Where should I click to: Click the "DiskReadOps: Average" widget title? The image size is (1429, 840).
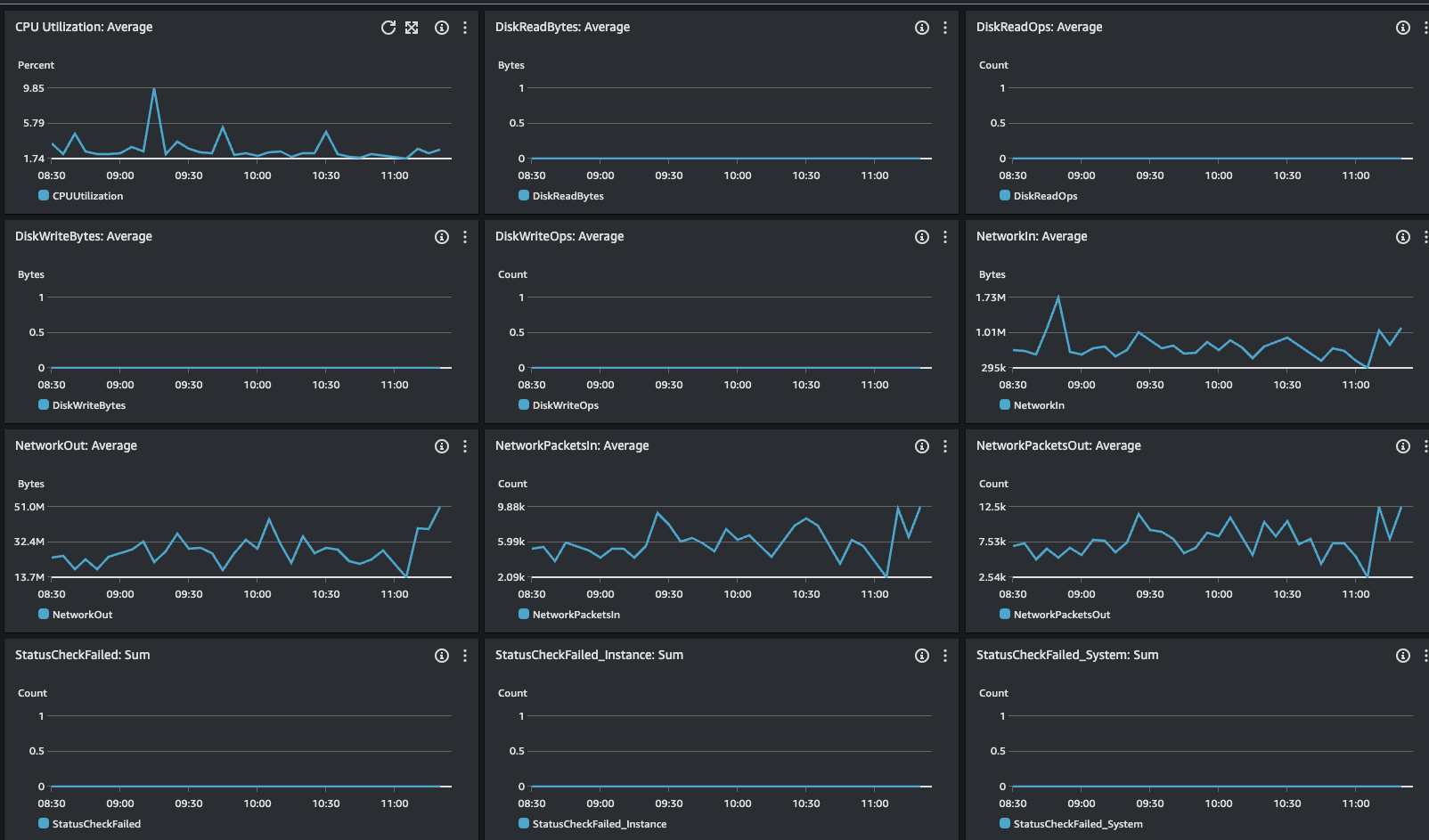coord(1040,28)
